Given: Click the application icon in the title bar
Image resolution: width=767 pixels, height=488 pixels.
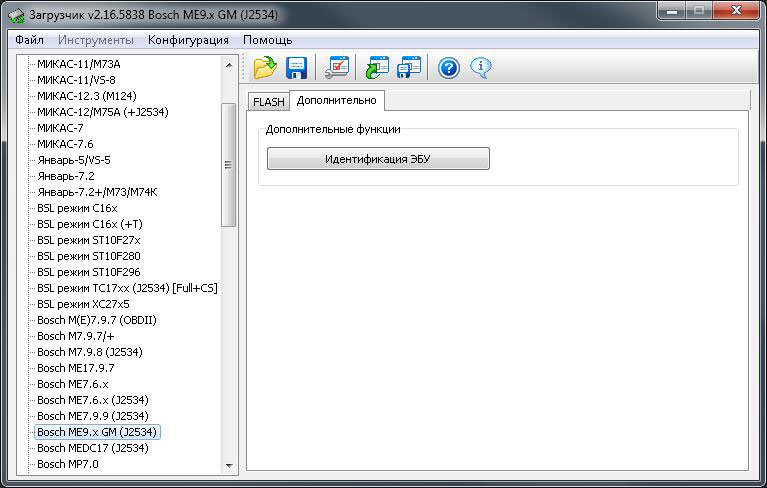Looking at the screenshot, I should click(x=16, y=15).
